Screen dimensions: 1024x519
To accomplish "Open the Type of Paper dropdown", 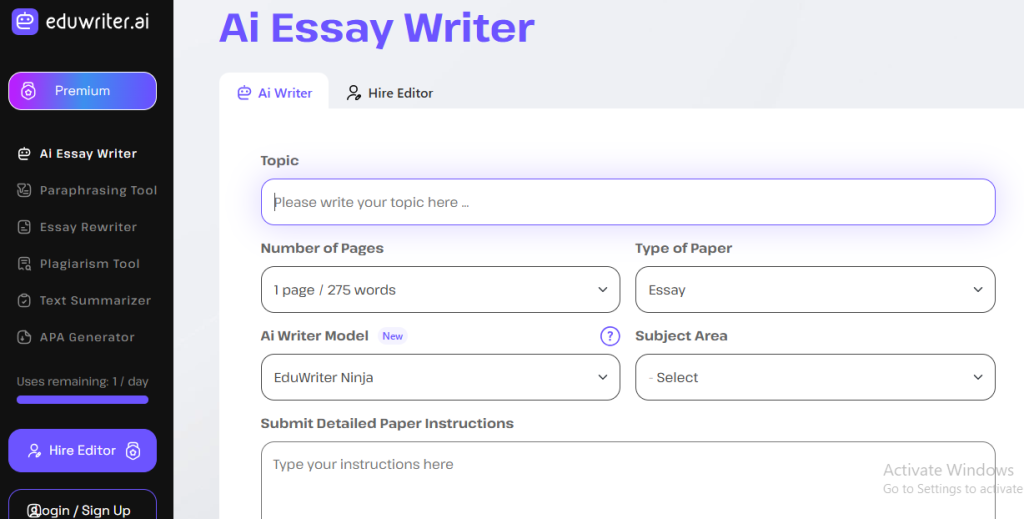I will [x=815, y=290].
